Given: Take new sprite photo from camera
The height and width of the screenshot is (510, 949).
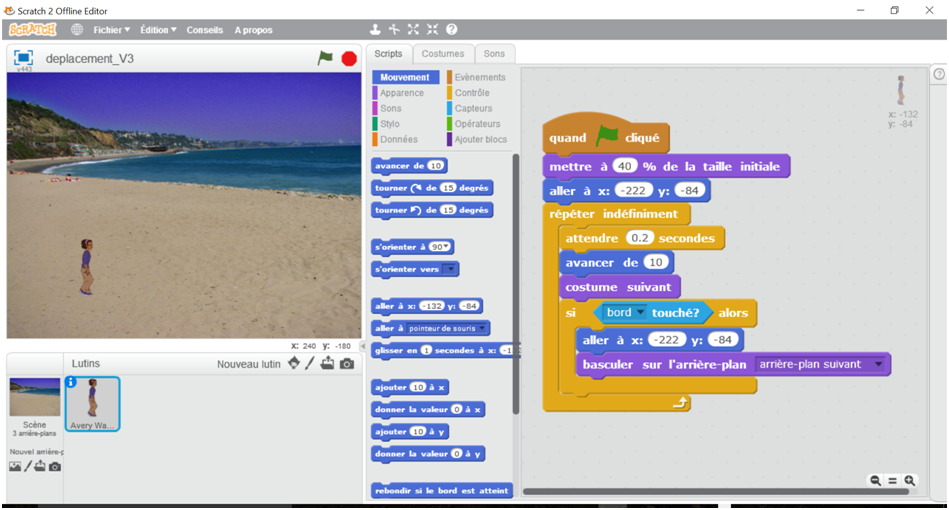Looking at the screenshot, I should (346, 363).
